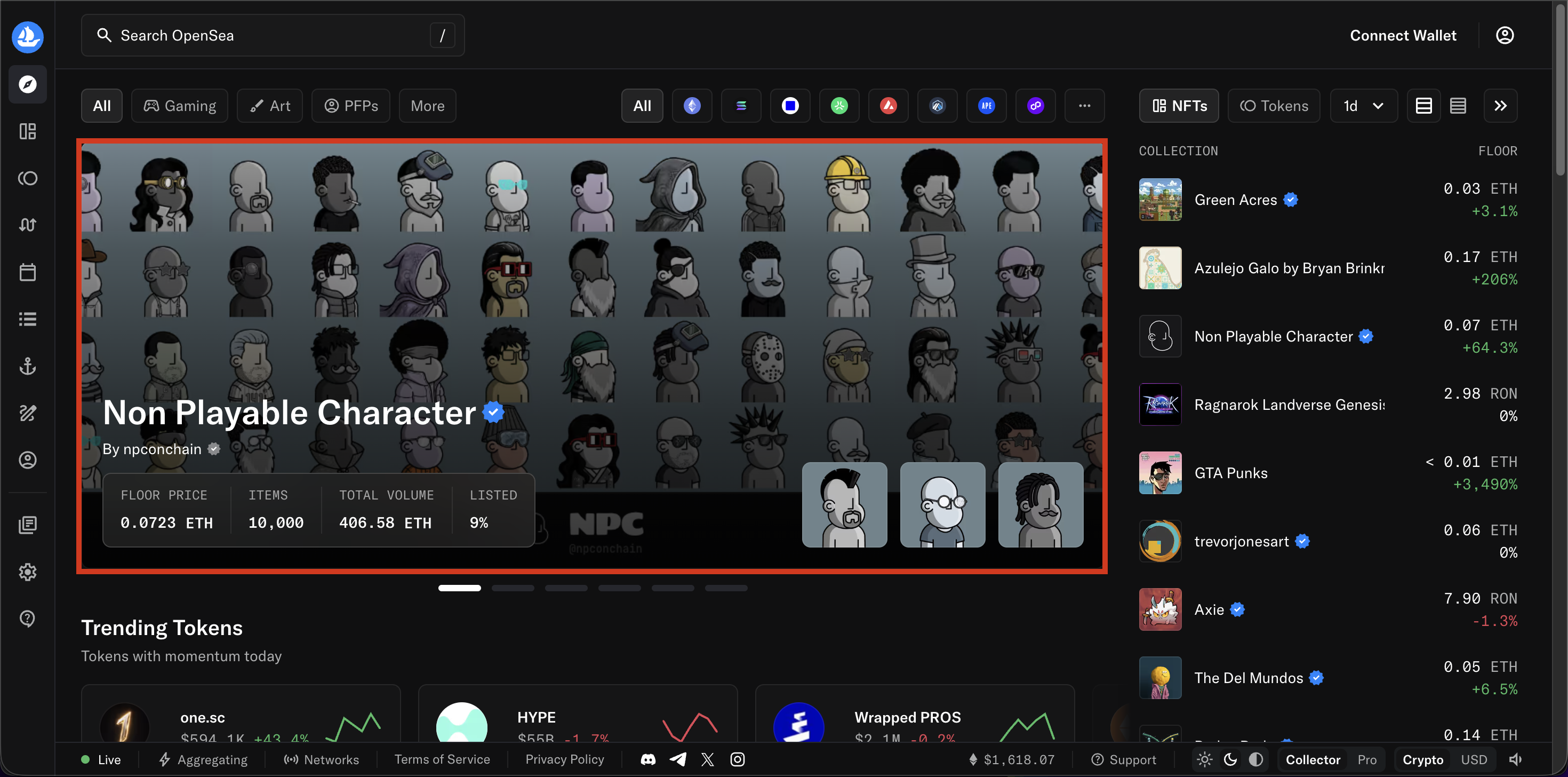The height and width of the screenshot is (777, 1568).
Task: Select the All category tab
Action: pos(102,106)
